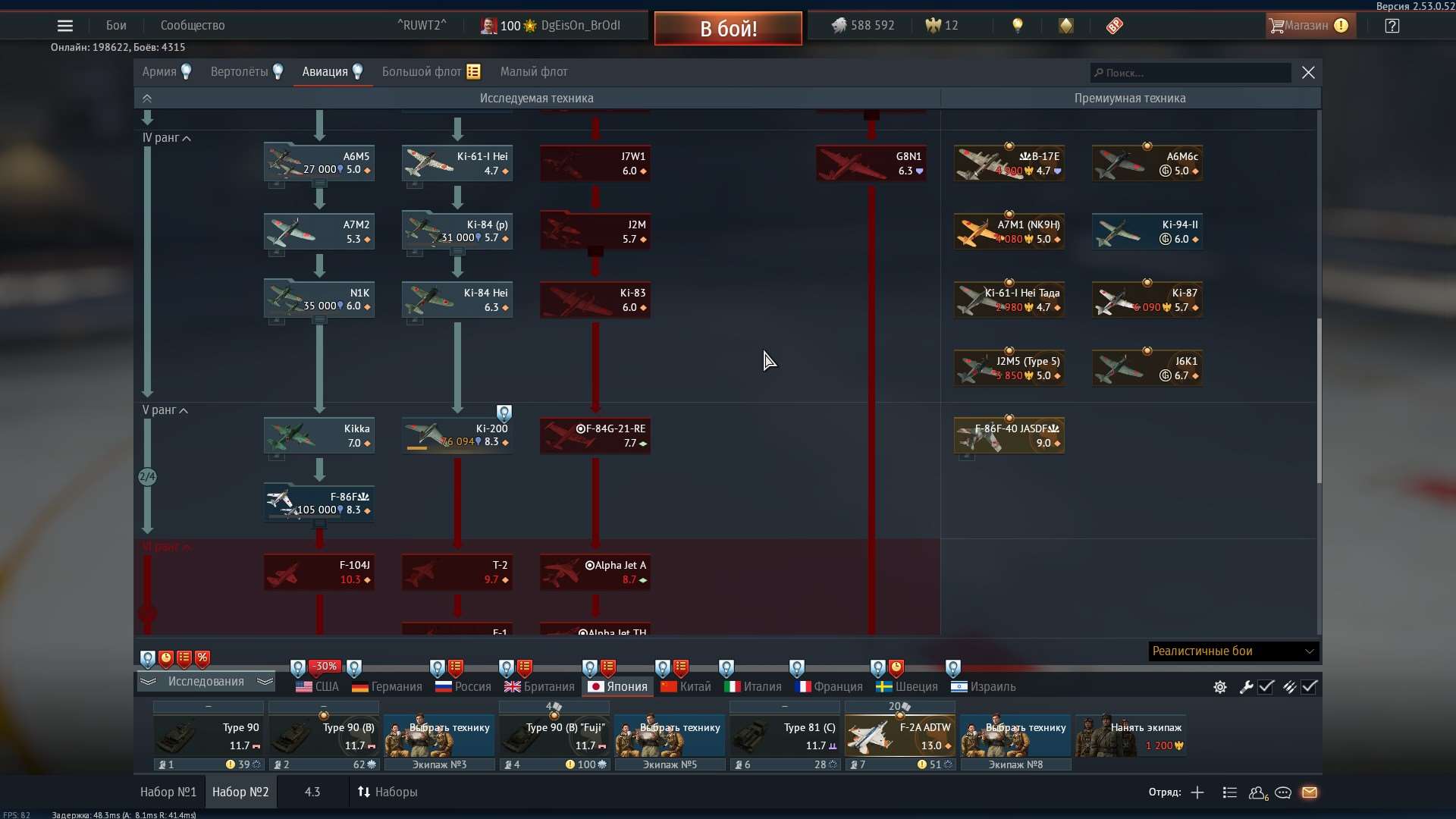Viewport: 1456px width, 819px height.
Task: Open the friends list icon
Action: click(x=1258, y=792)
